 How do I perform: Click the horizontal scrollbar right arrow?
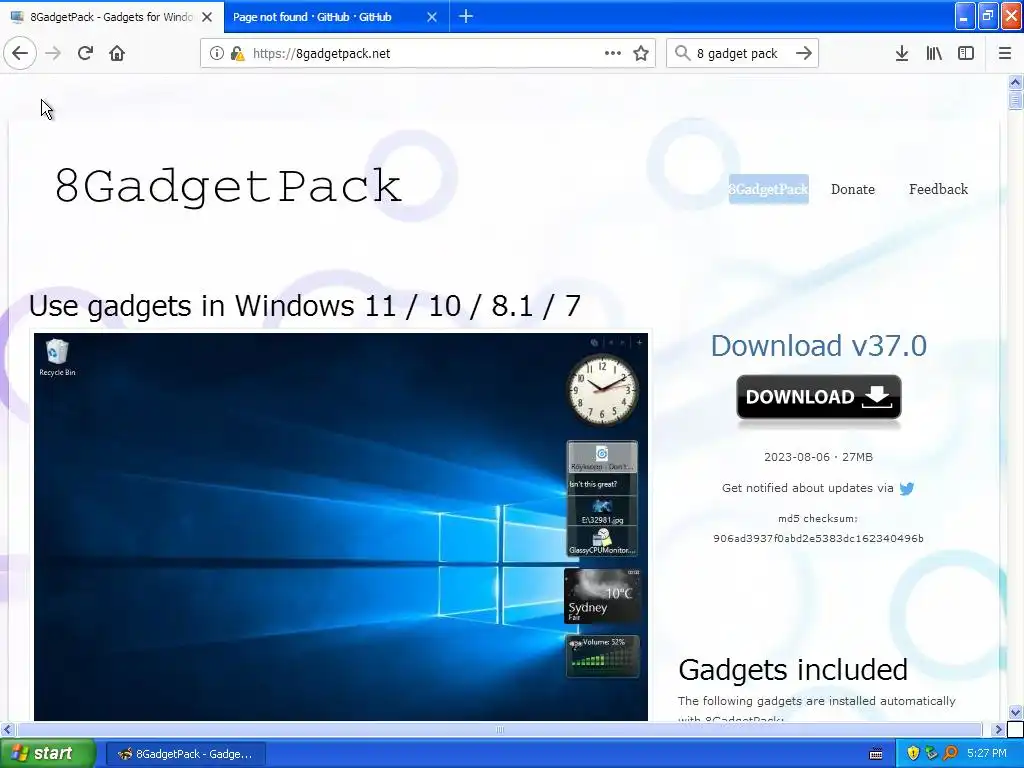(x=998, y=729)
